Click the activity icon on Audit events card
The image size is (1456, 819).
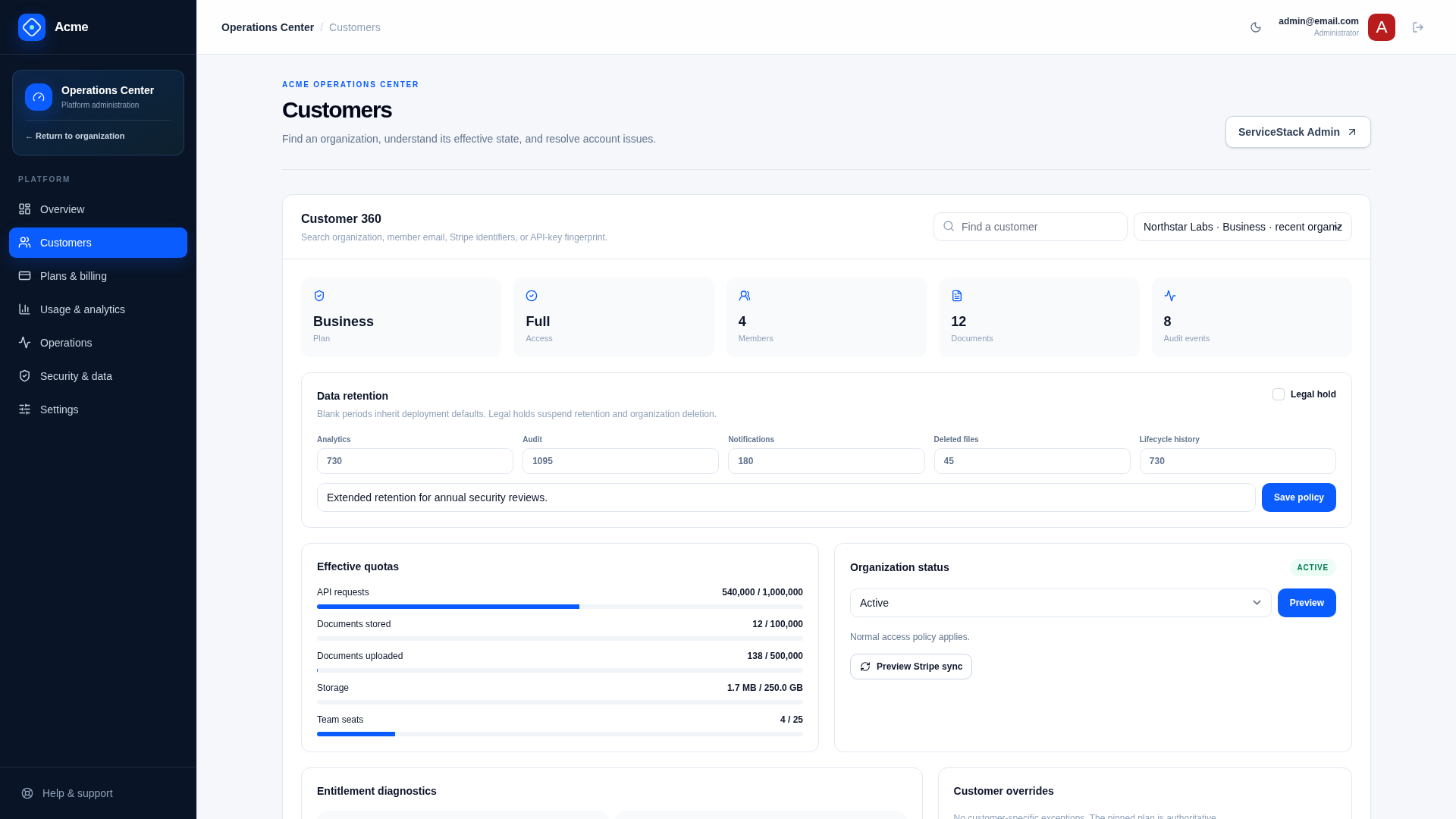coord(1170,296)
